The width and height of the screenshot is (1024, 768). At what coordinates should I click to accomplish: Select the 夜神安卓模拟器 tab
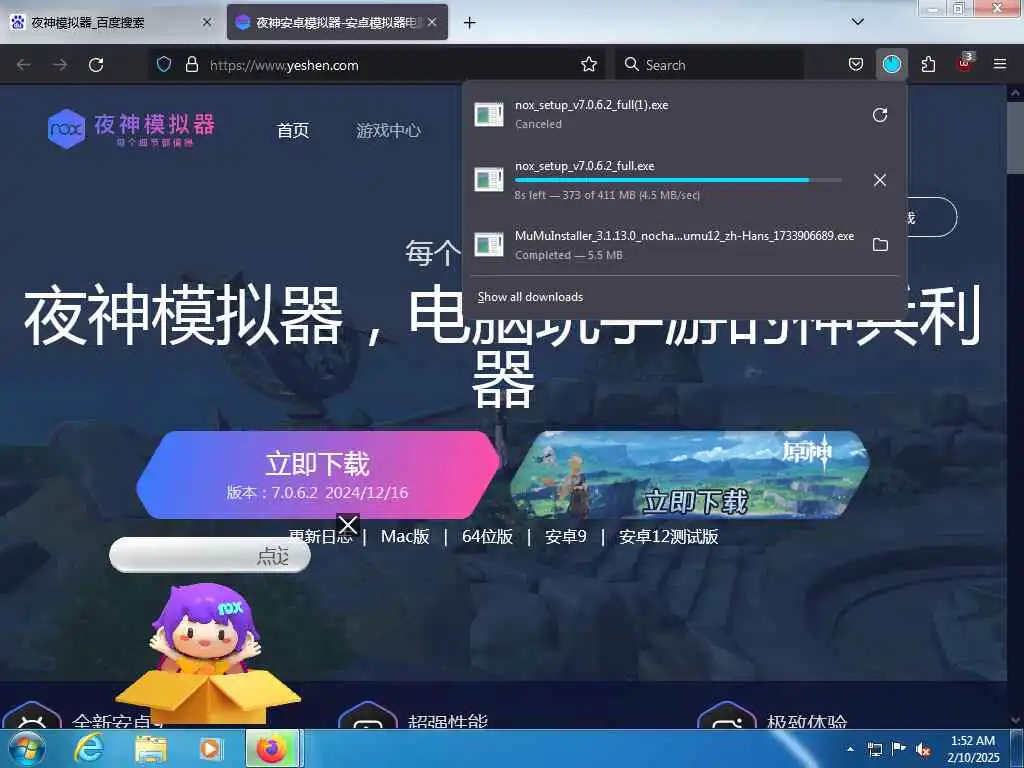[x=337, y=22]
